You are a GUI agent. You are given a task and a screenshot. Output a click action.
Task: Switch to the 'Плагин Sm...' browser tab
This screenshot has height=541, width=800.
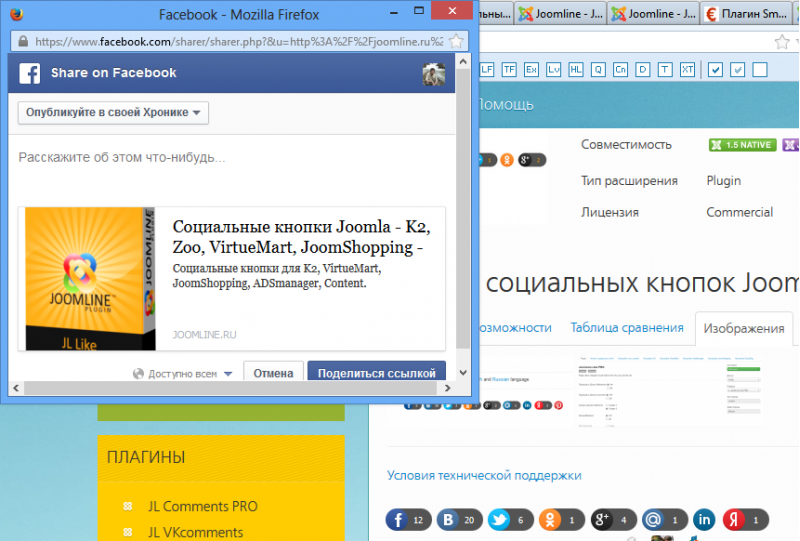746,14
